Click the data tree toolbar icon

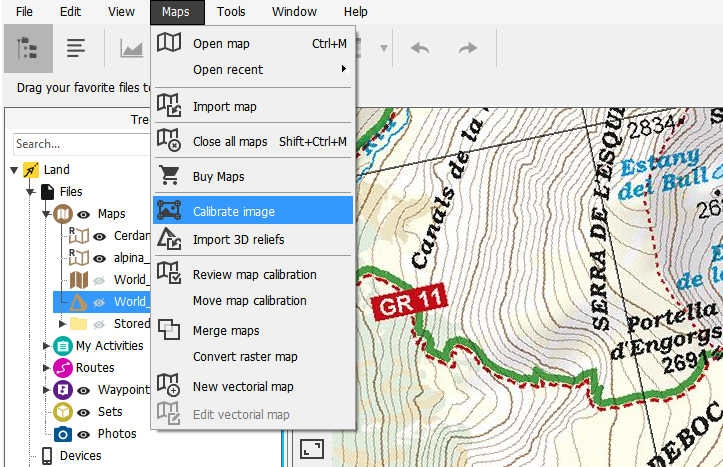[28, 48]
